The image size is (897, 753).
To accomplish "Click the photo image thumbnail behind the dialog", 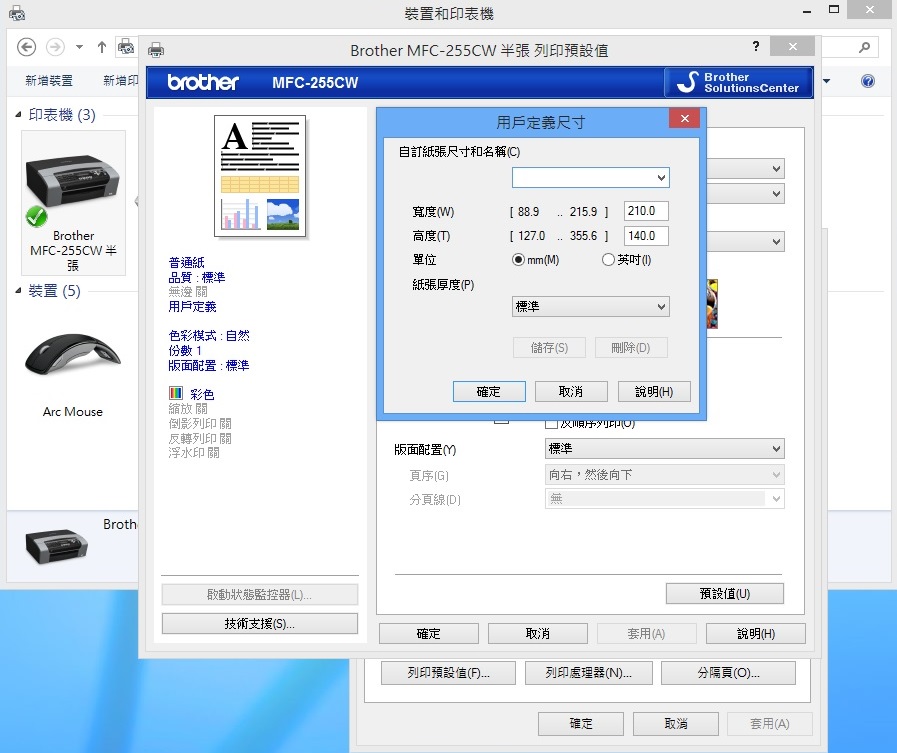I will pos(712,304).
